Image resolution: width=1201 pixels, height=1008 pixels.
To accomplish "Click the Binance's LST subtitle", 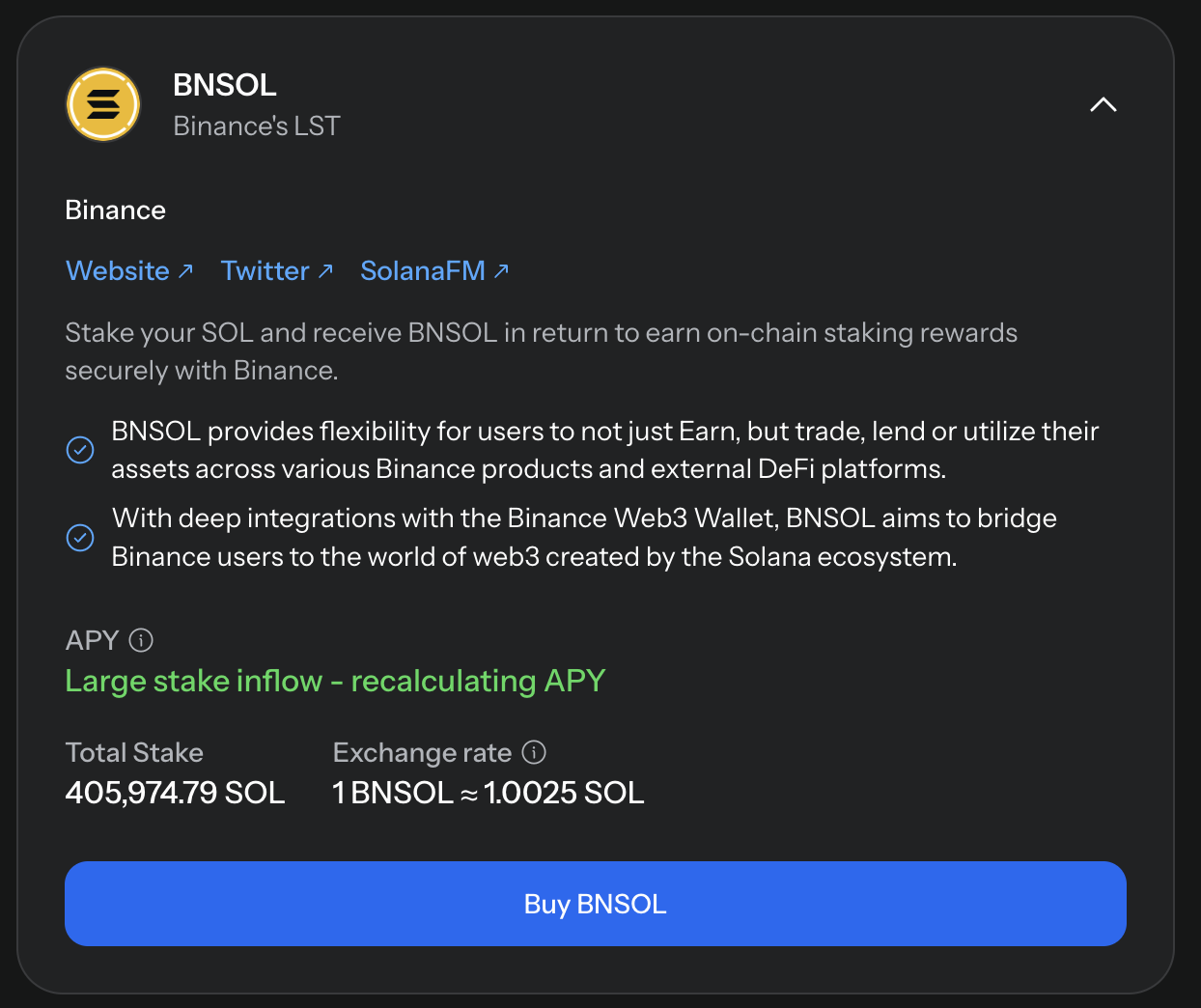I will (x=257, y=126).
